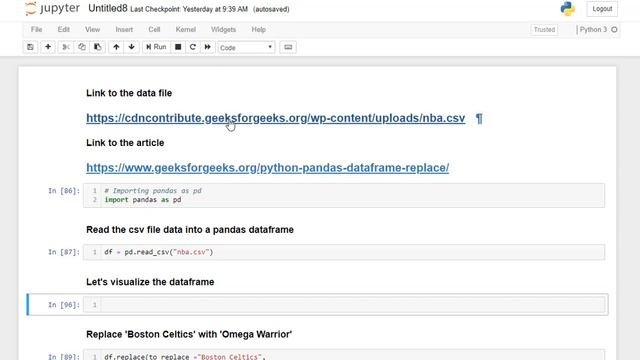Screen dimensions: 640x360
Task: Click the In [87] prompt label
Action: tap(64, 252)
